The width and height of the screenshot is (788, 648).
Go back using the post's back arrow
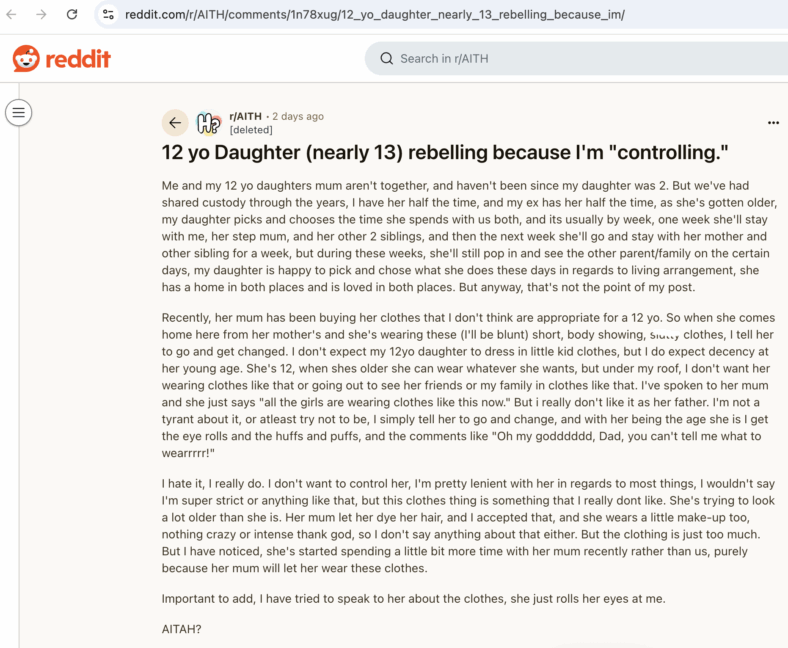click(x=175, y=123)
